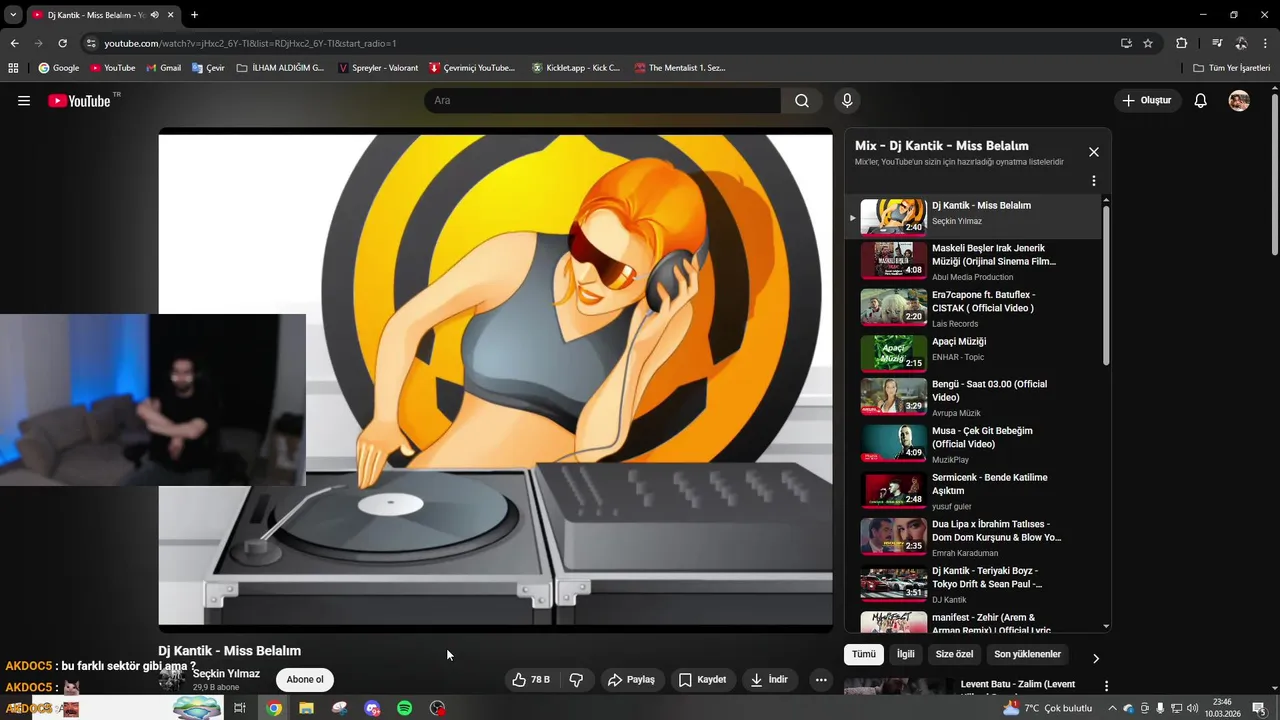
Task: Open the YouTube guide hamburger menu
Action: [x=24, y=101]
